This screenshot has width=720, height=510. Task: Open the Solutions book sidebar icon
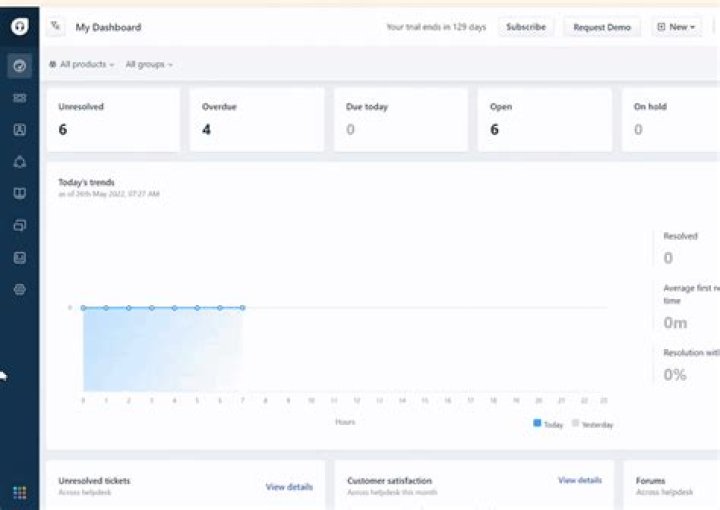tap(19, 193)
